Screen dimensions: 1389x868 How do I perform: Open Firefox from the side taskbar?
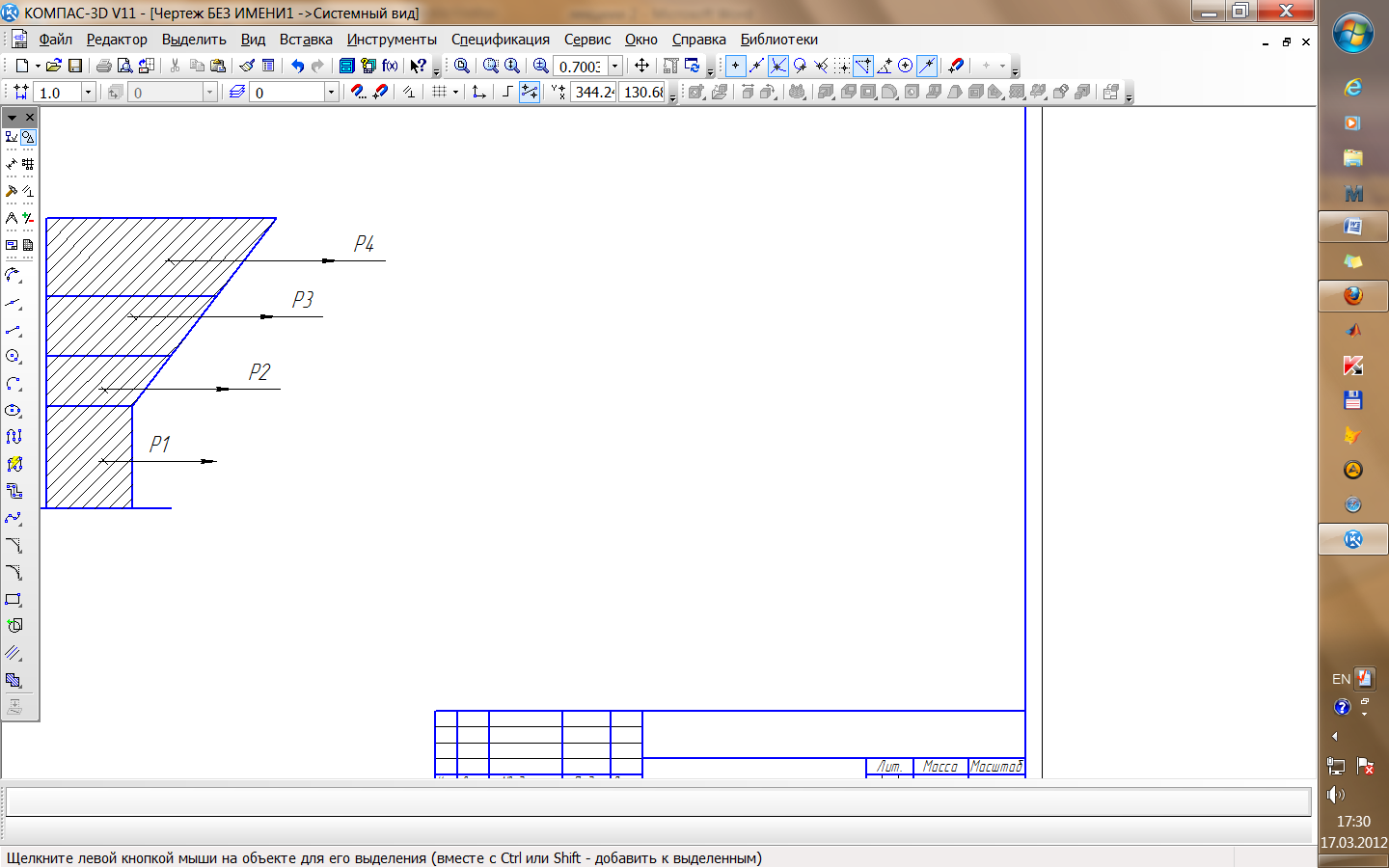tap(1352, 296)
